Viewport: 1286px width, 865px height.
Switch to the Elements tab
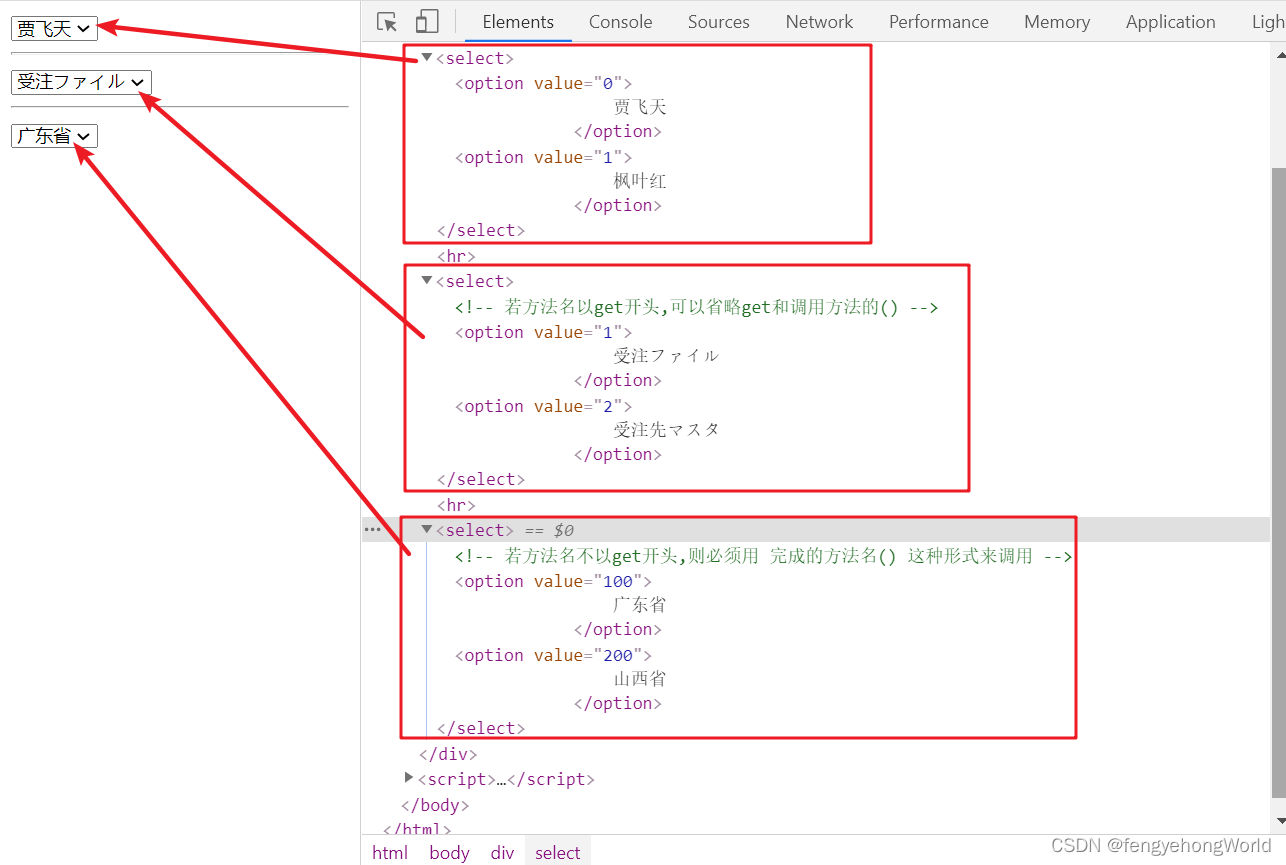[x=518, y=22]
